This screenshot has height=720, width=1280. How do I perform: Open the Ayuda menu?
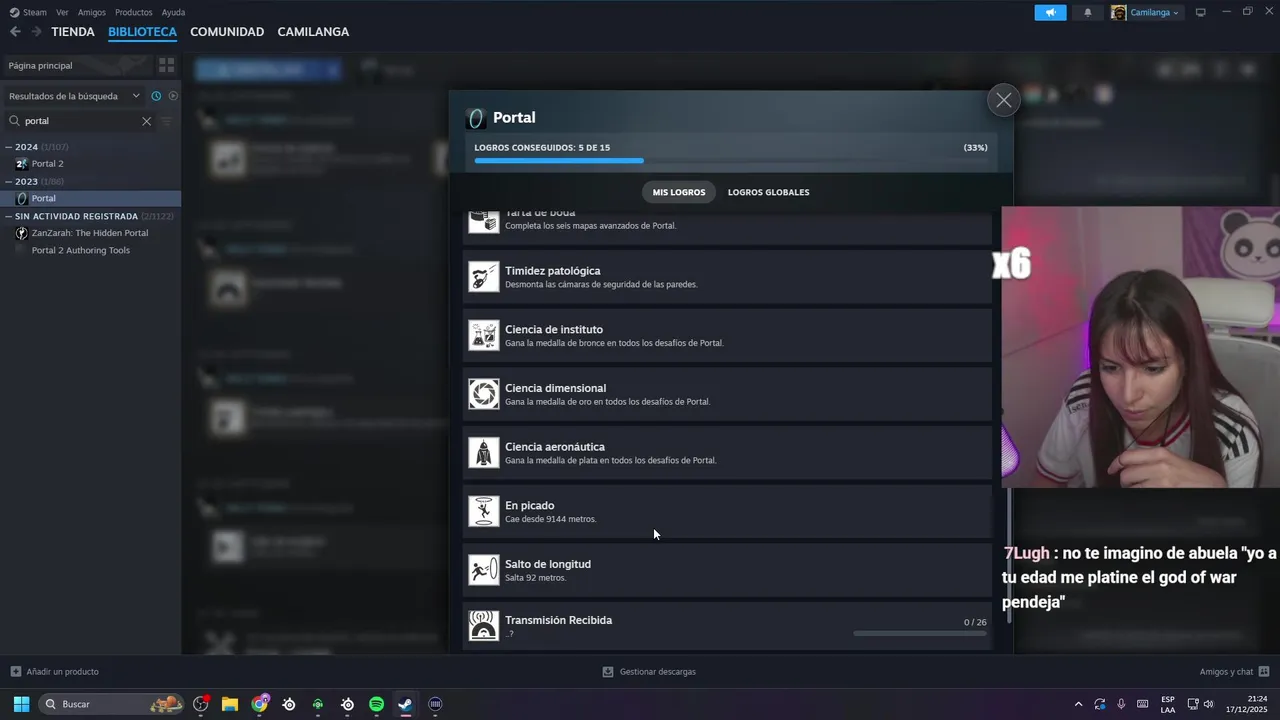coord(173,12)
